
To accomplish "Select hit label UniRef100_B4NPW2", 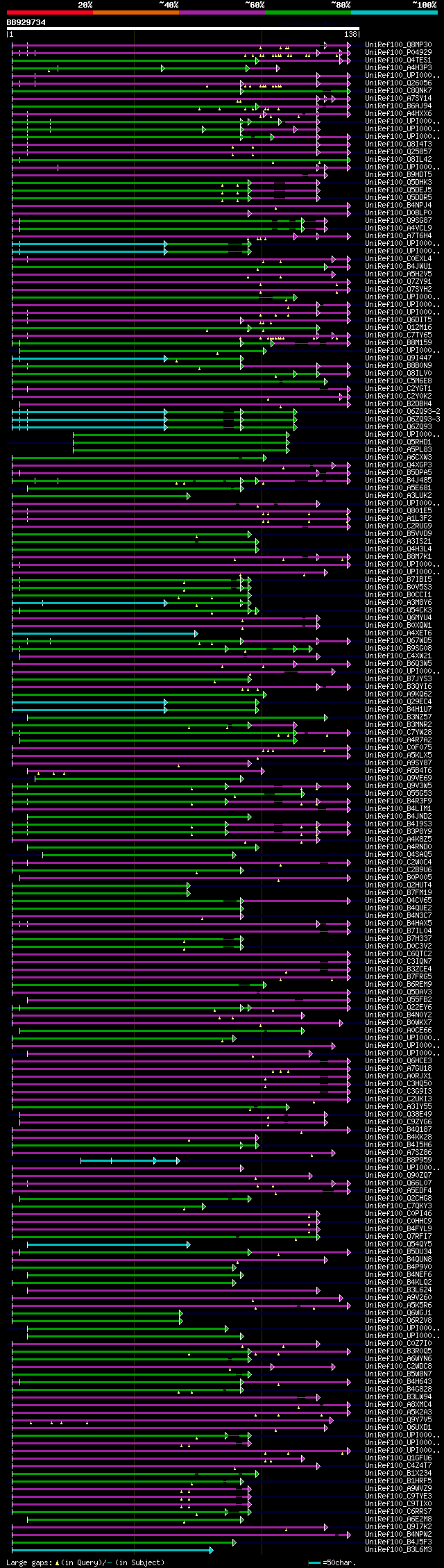I will pyautogui.click(x=398, y=1534).
